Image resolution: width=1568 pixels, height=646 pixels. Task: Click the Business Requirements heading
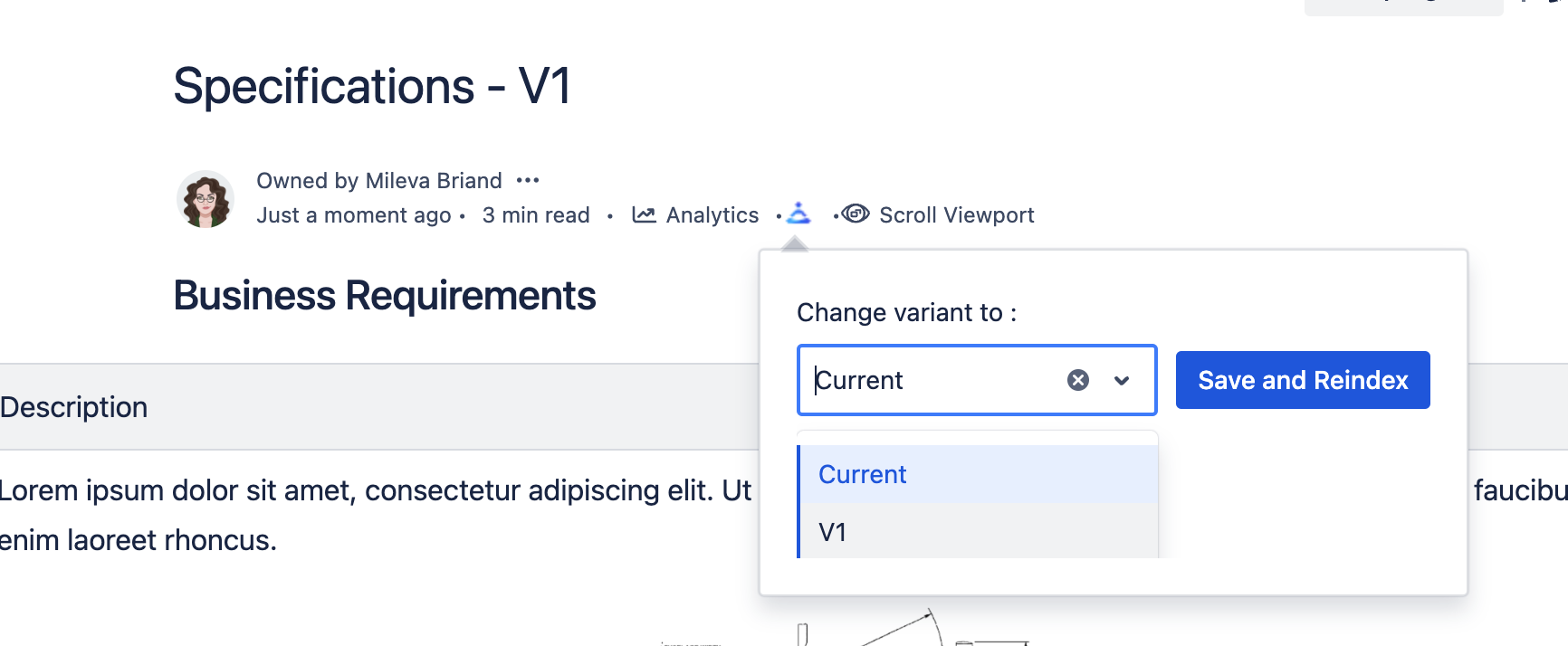pos(385,296)
